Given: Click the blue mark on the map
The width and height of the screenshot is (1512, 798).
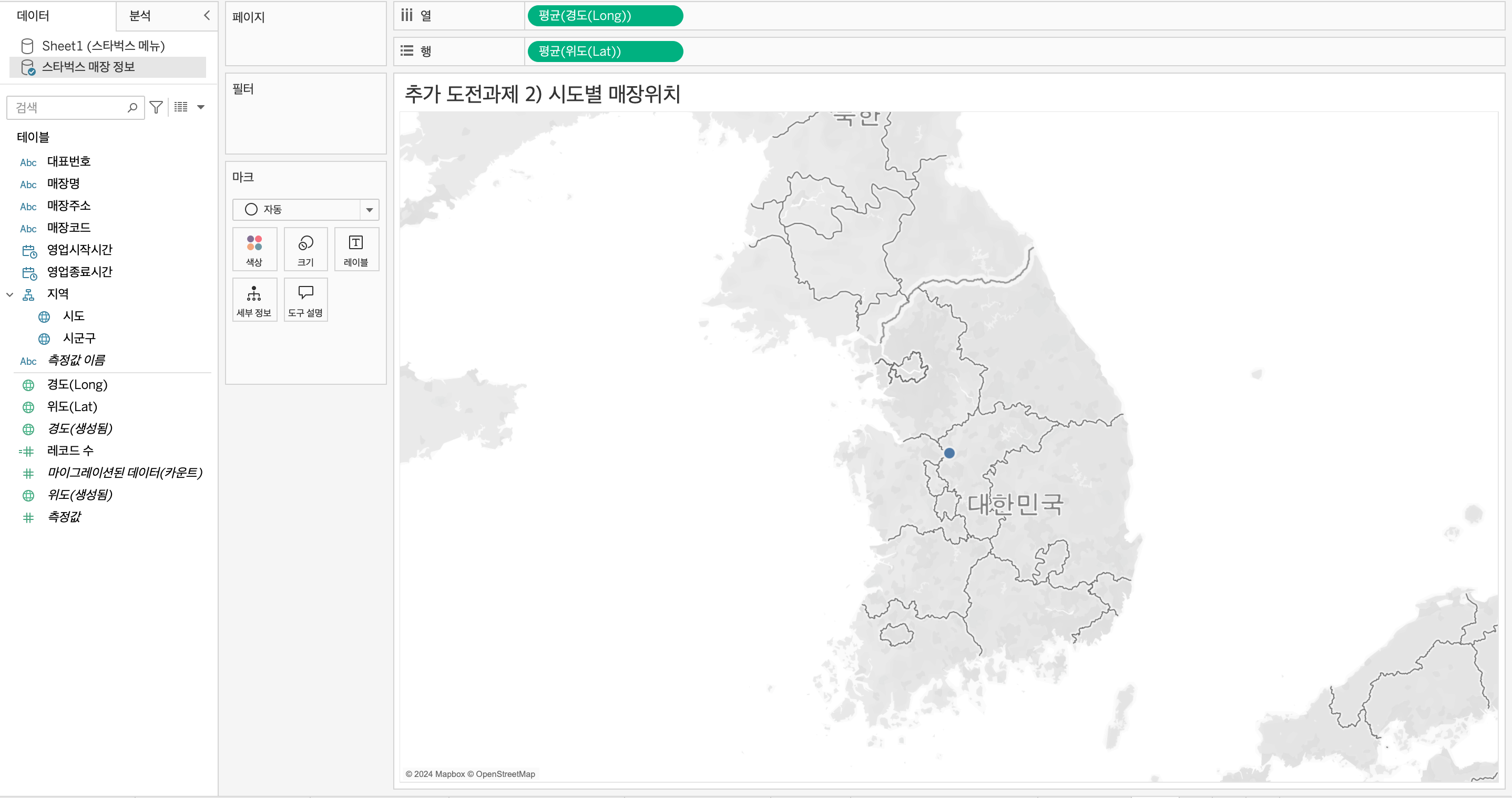Looking at the screenshot, I should (x=949, y=453).
